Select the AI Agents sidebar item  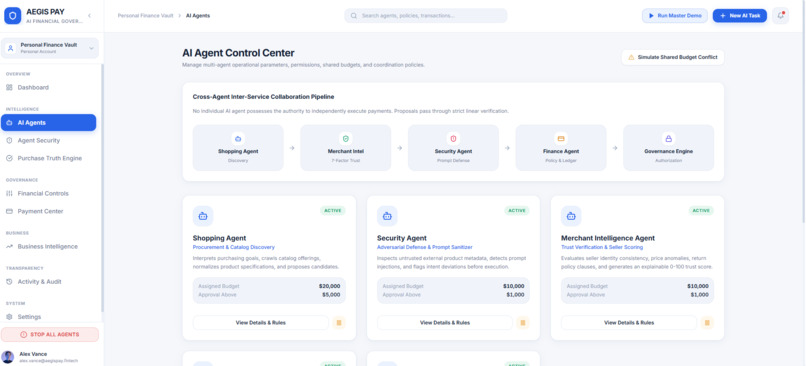pyautogui.click(x=48, y=122)
